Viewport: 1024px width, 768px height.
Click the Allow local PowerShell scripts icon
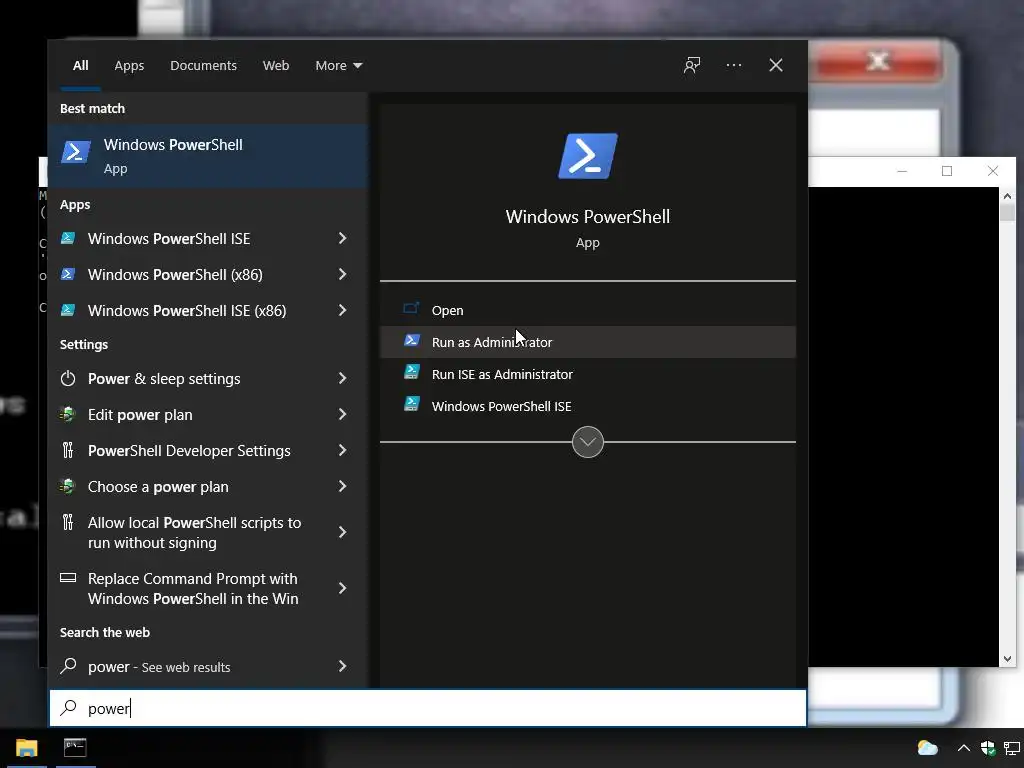click(x=68, y=522)
